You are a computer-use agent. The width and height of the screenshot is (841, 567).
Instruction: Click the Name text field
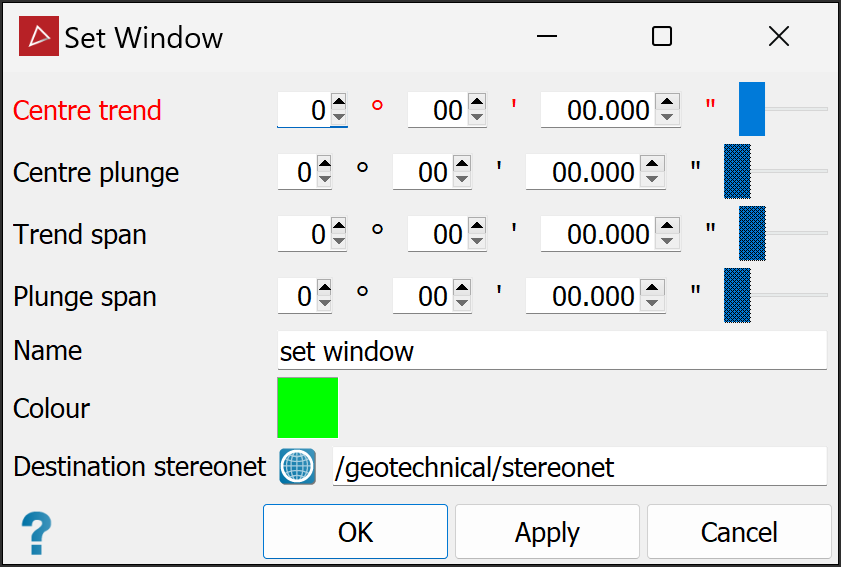coord(552,351)
